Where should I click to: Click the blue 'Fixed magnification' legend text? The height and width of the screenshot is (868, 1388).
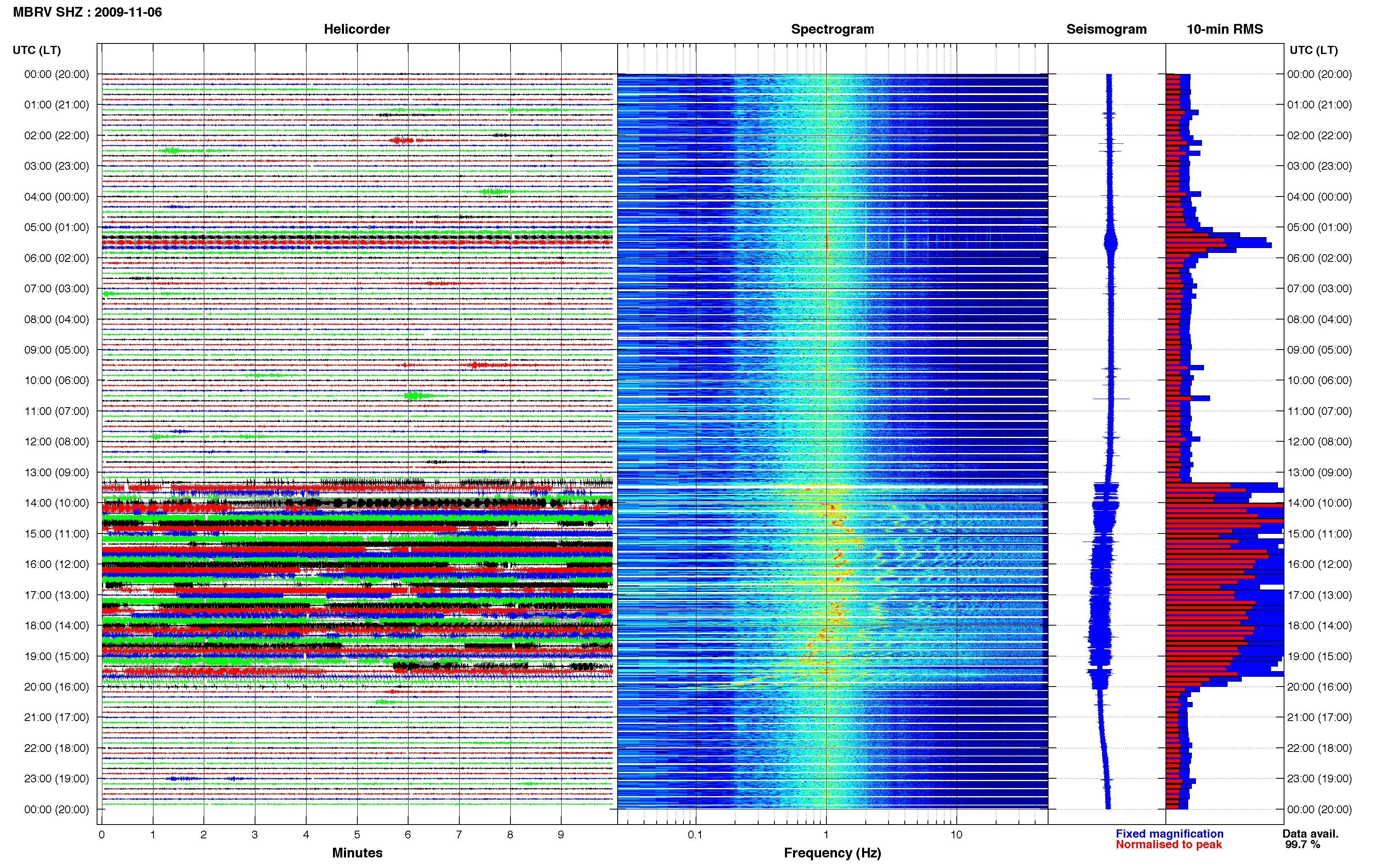click(x=1169, y=833)
